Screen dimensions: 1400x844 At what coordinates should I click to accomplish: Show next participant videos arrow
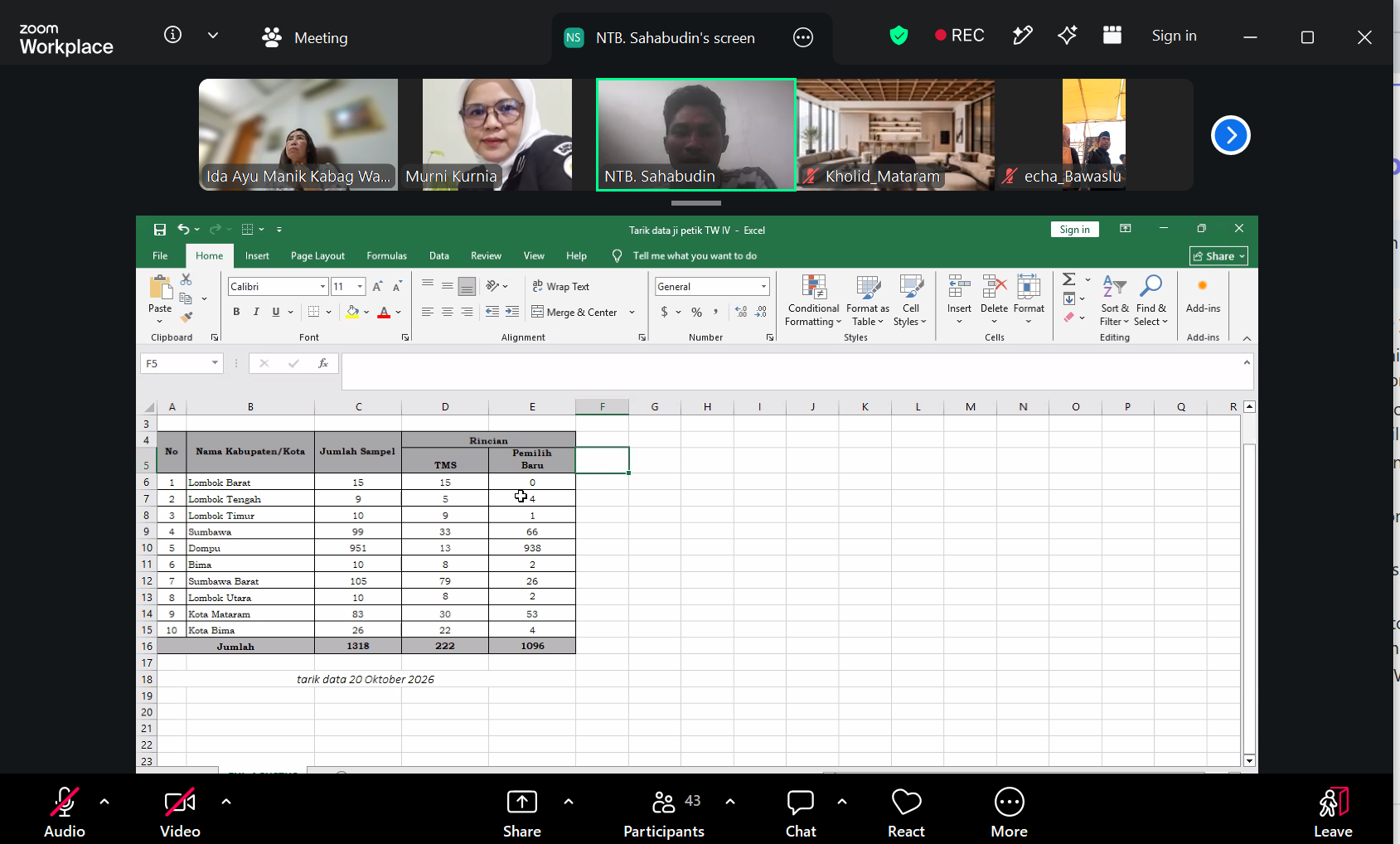[x=1231, y=135]
